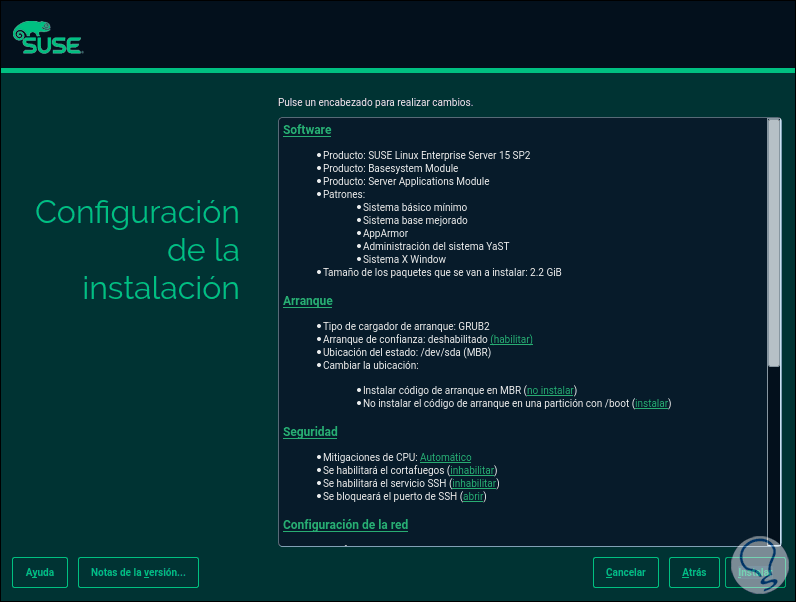Click inhabilitar link for cortafuegos
The height and width of the screenshot is (602, 796).
coord(472,471)
